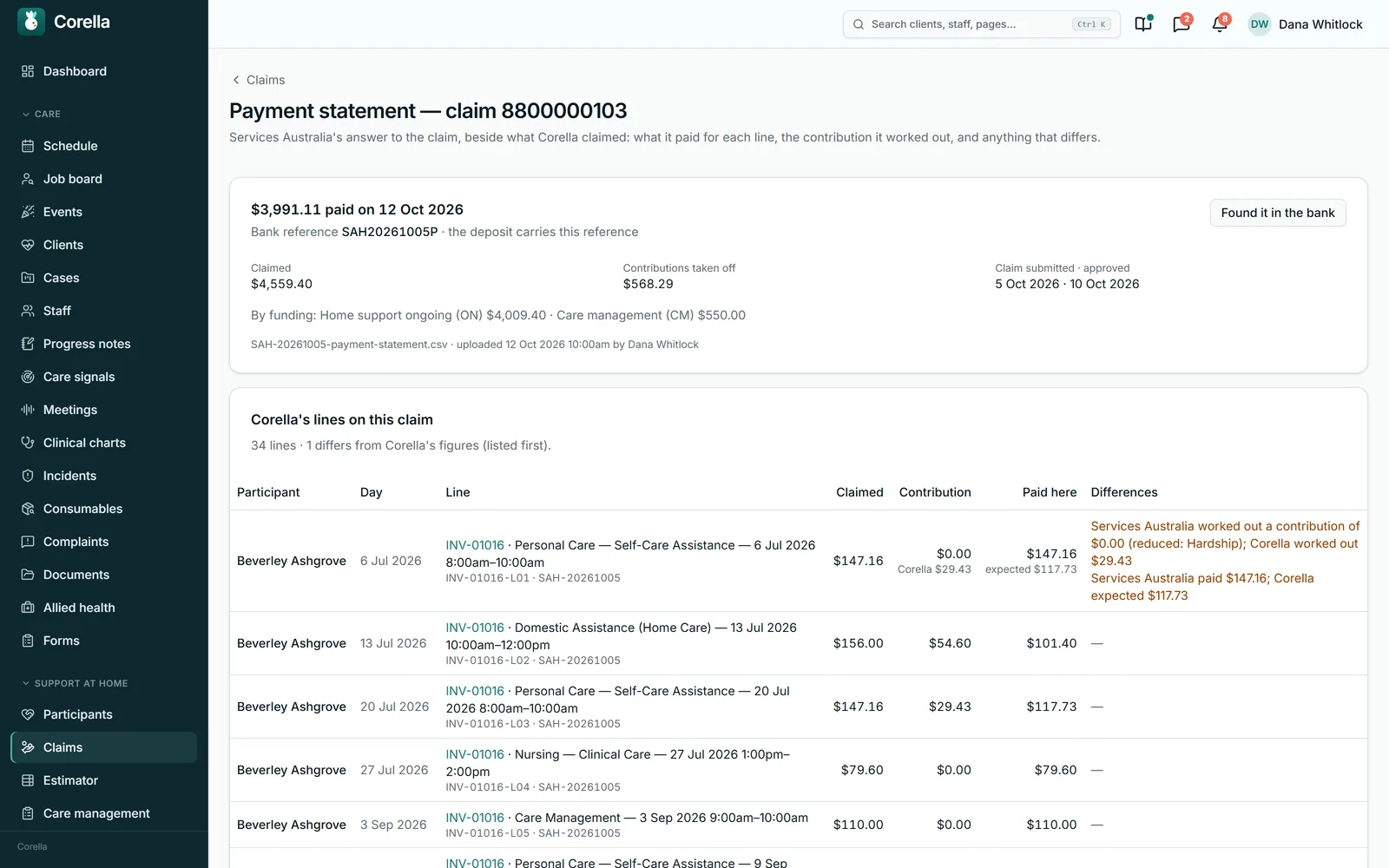Open Care management sidebar item
Image resolution: width=1389 pixels, height=868 pixels.
(x=104, y=813)
